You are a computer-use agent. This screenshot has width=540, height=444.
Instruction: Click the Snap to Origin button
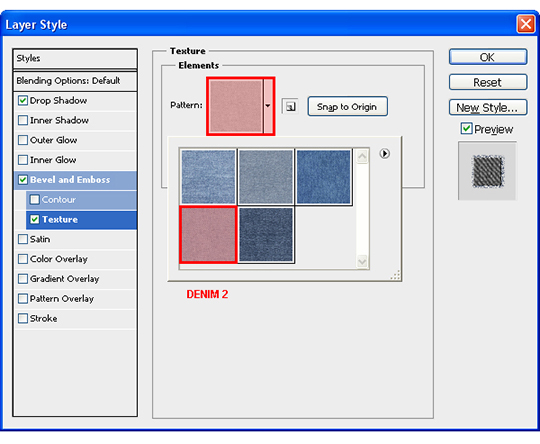click(347, 106)
